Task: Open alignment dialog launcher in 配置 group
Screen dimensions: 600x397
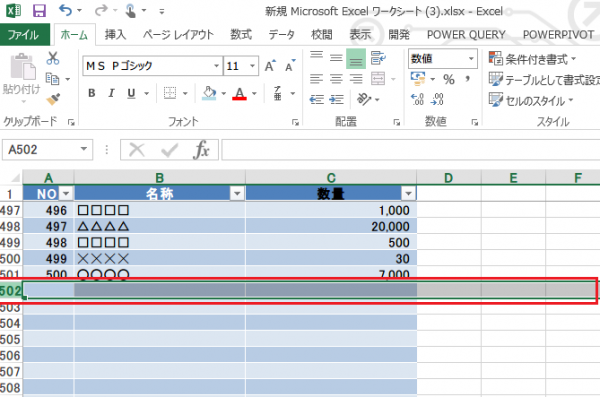Action: pos(397,122)
